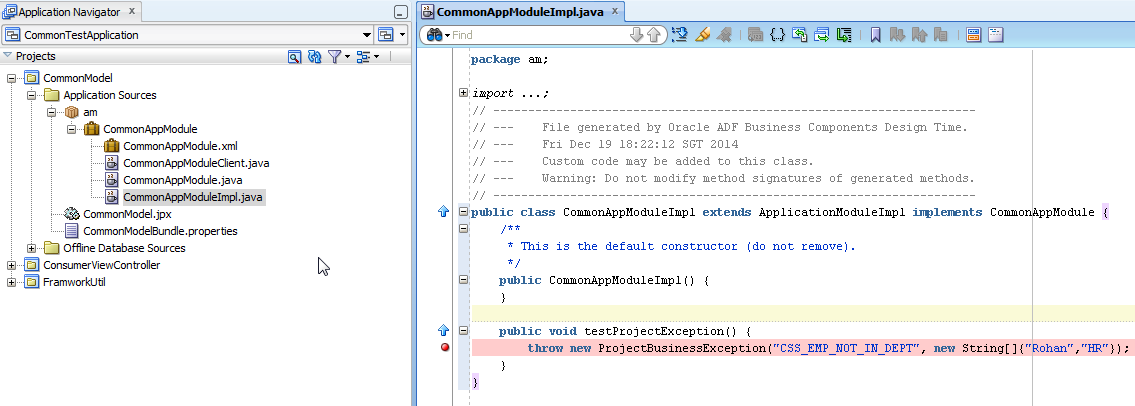Open the Find binoculars search options

(439, 35)
